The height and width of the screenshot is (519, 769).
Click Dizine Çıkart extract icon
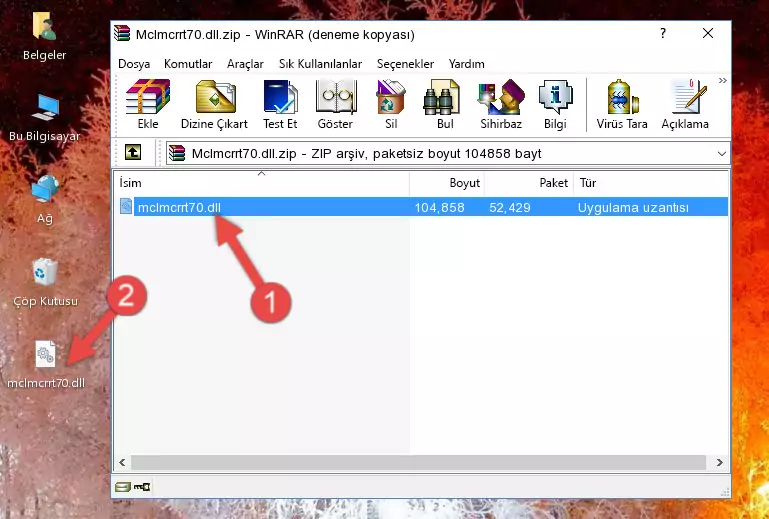click(214, 104)
